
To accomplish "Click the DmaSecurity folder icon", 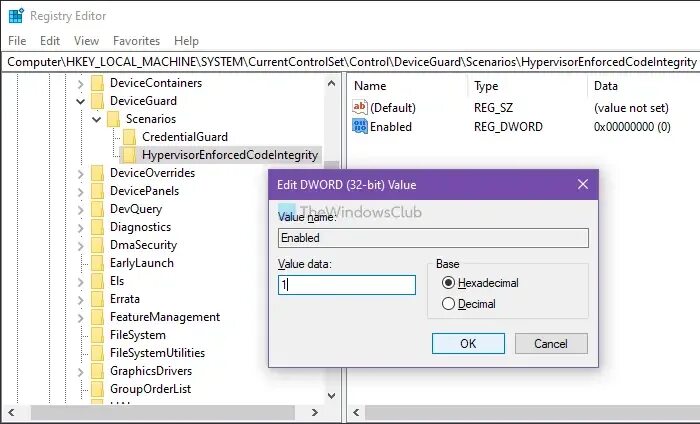I will click(97, 245).
